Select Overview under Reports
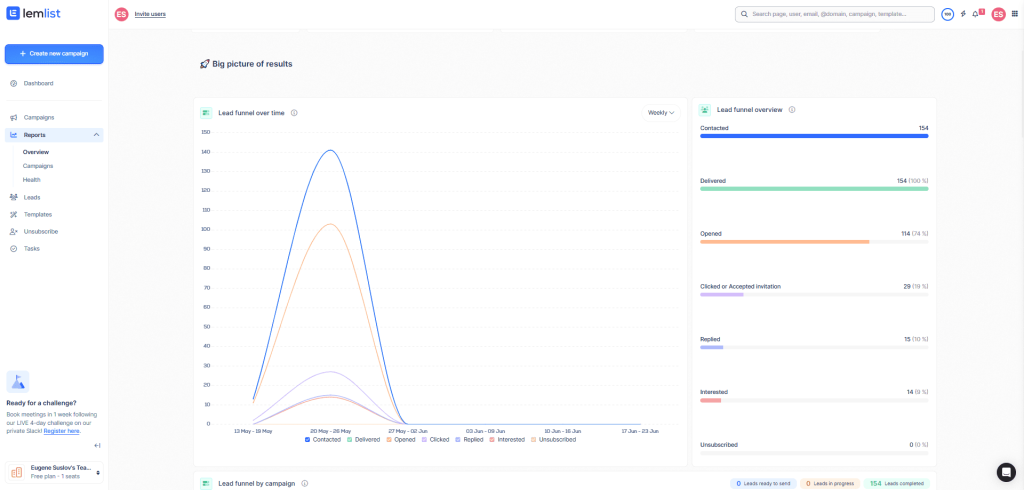1024x490 pixels. pyautogui.click(x=36, y=152)
